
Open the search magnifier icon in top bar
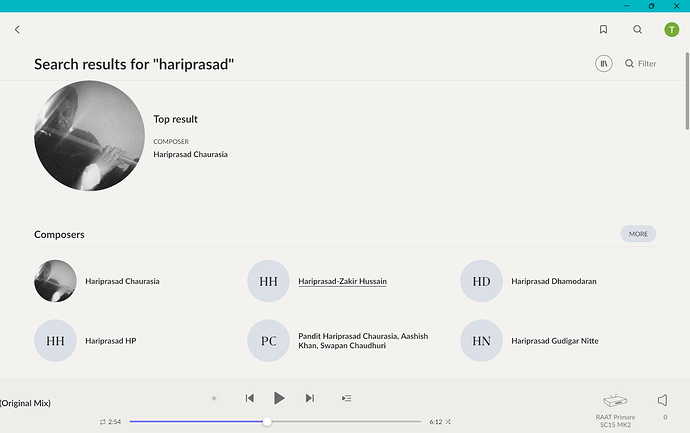(x=637, y=29)
